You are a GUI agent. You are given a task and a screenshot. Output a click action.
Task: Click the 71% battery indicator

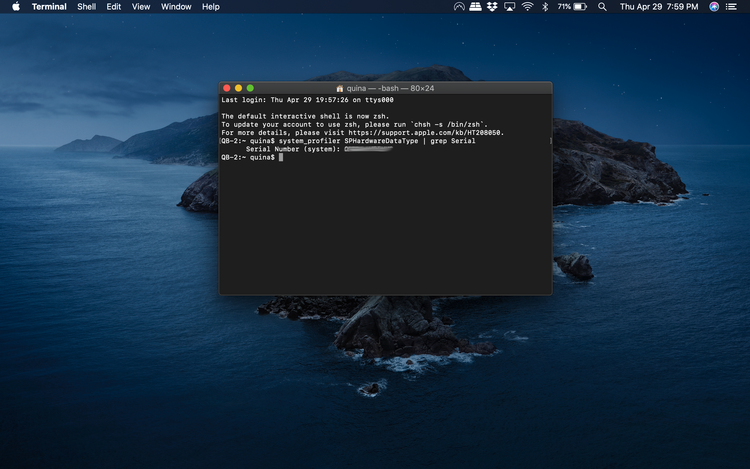(572, 7)
